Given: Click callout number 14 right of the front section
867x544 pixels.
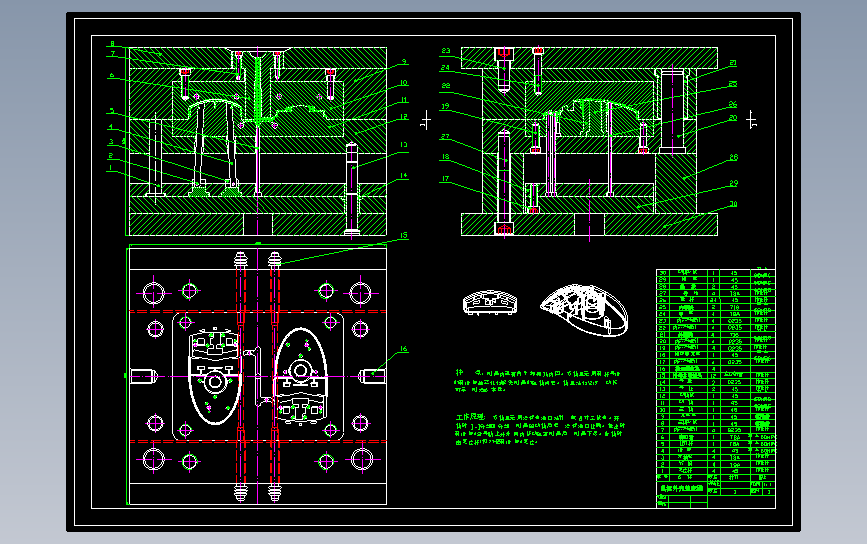Looking at the screenshot, I should tap(404, 175).
